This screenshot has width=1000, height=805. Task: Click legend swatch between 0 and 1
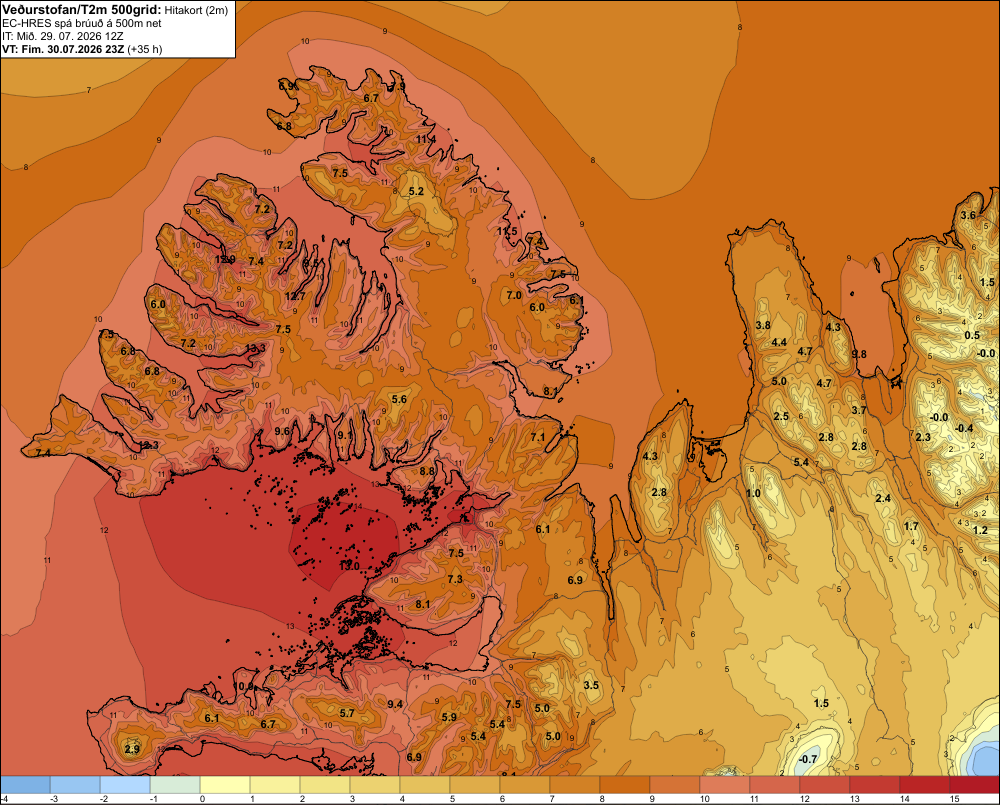pyautogui.click(x=225, y=785)
